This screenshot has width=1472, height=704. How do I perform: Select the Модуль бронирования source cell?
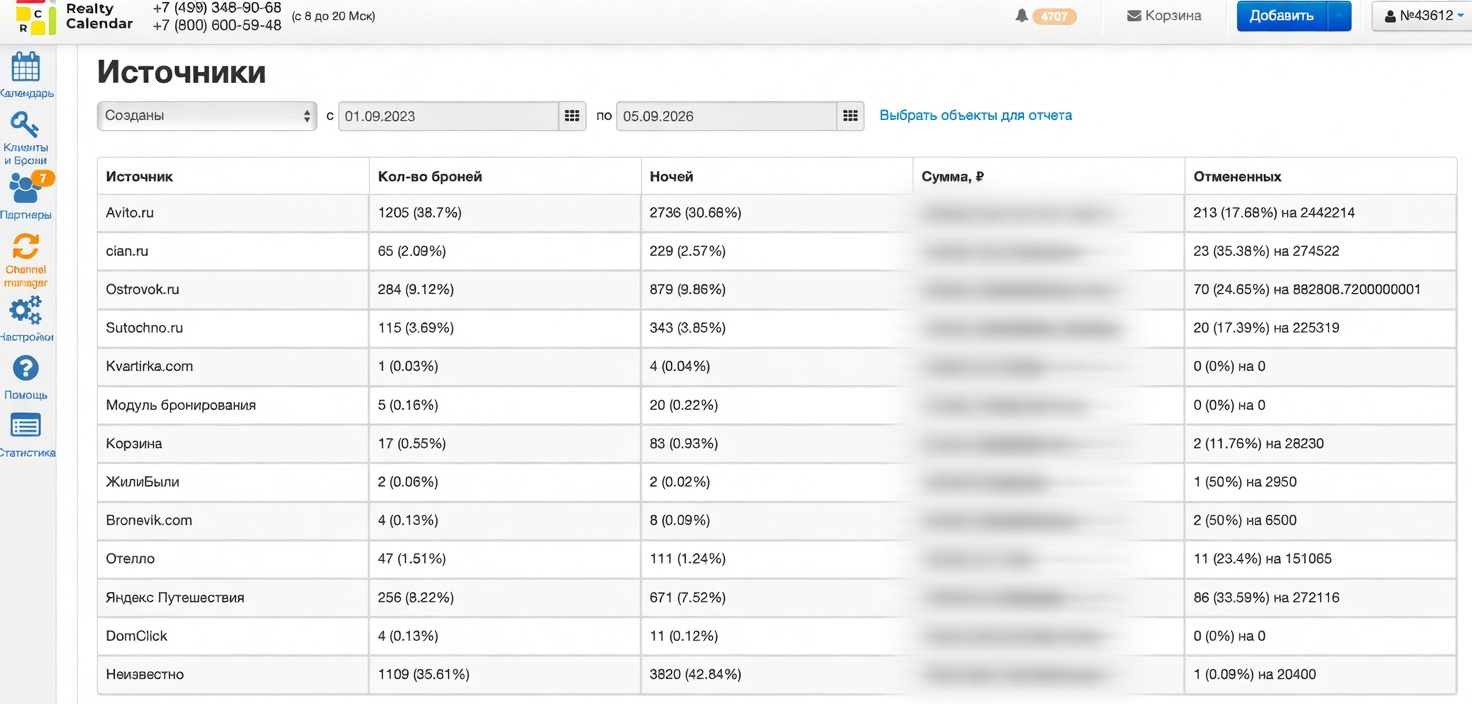coord(233,405)
